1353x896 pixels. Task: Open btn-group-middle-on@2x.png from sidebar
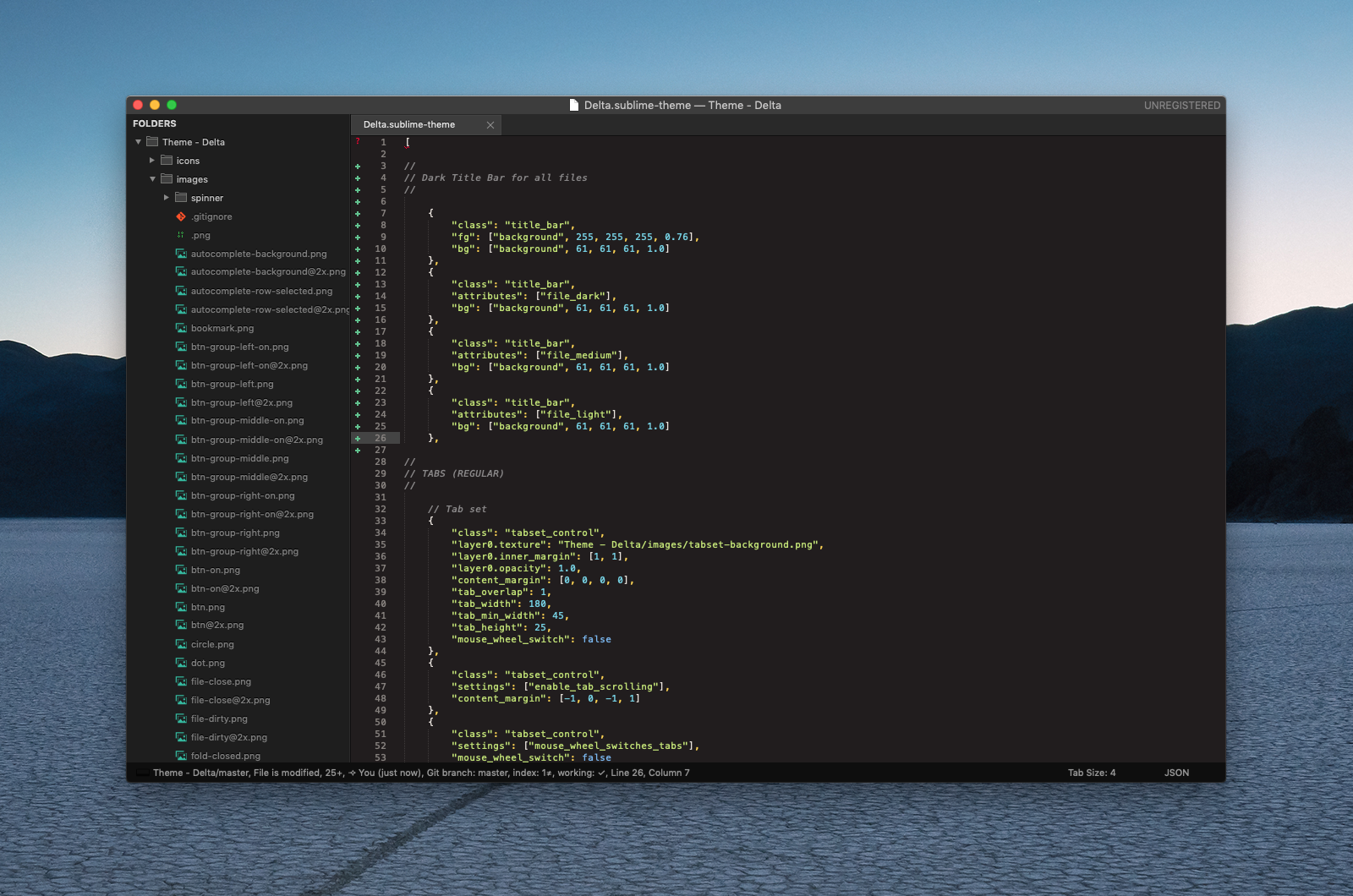point(257,440)
